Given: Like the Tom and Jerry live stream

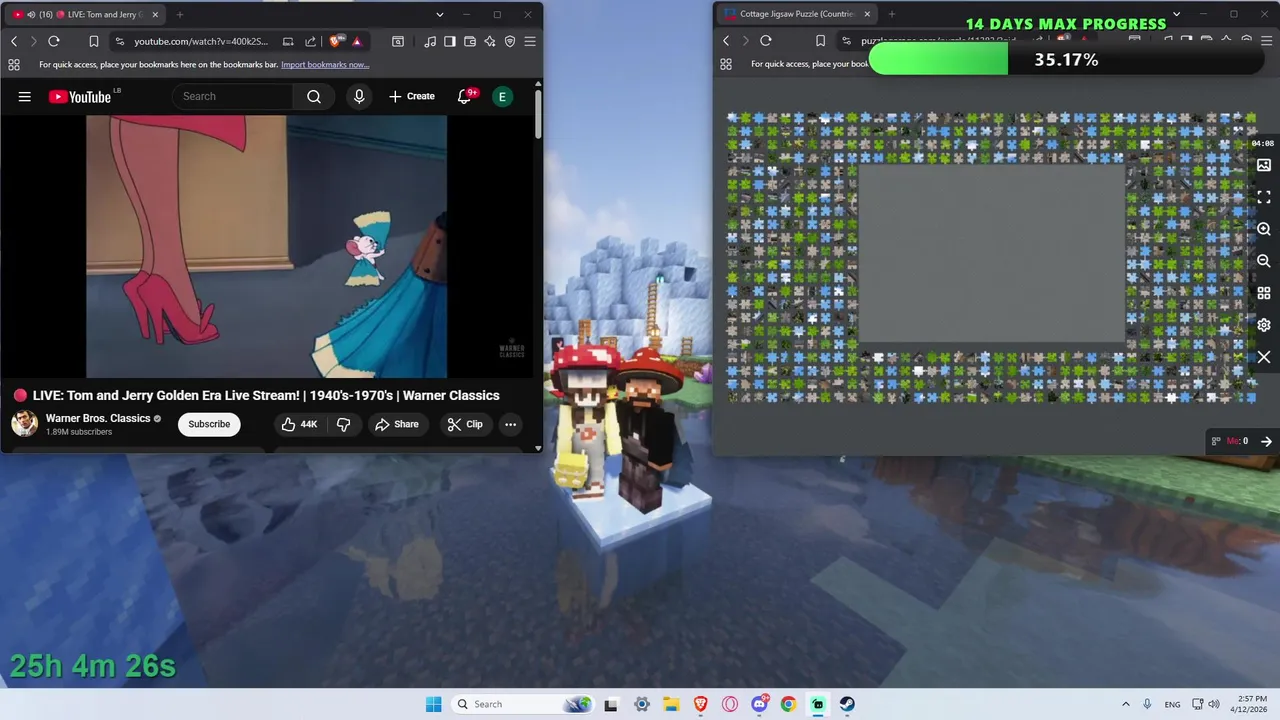Looking at the screenshot, I should pos(299,424).
